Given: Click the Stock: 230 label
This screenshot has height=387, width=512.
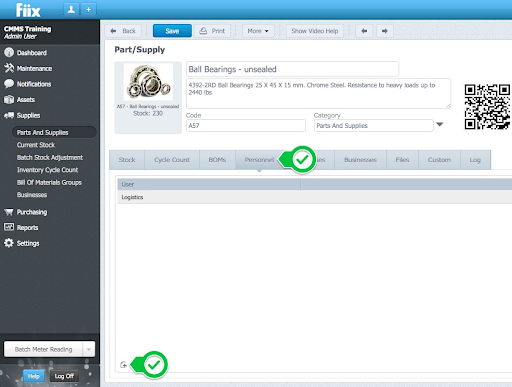Looking at the screenshot, I should [x=148, y=113].
